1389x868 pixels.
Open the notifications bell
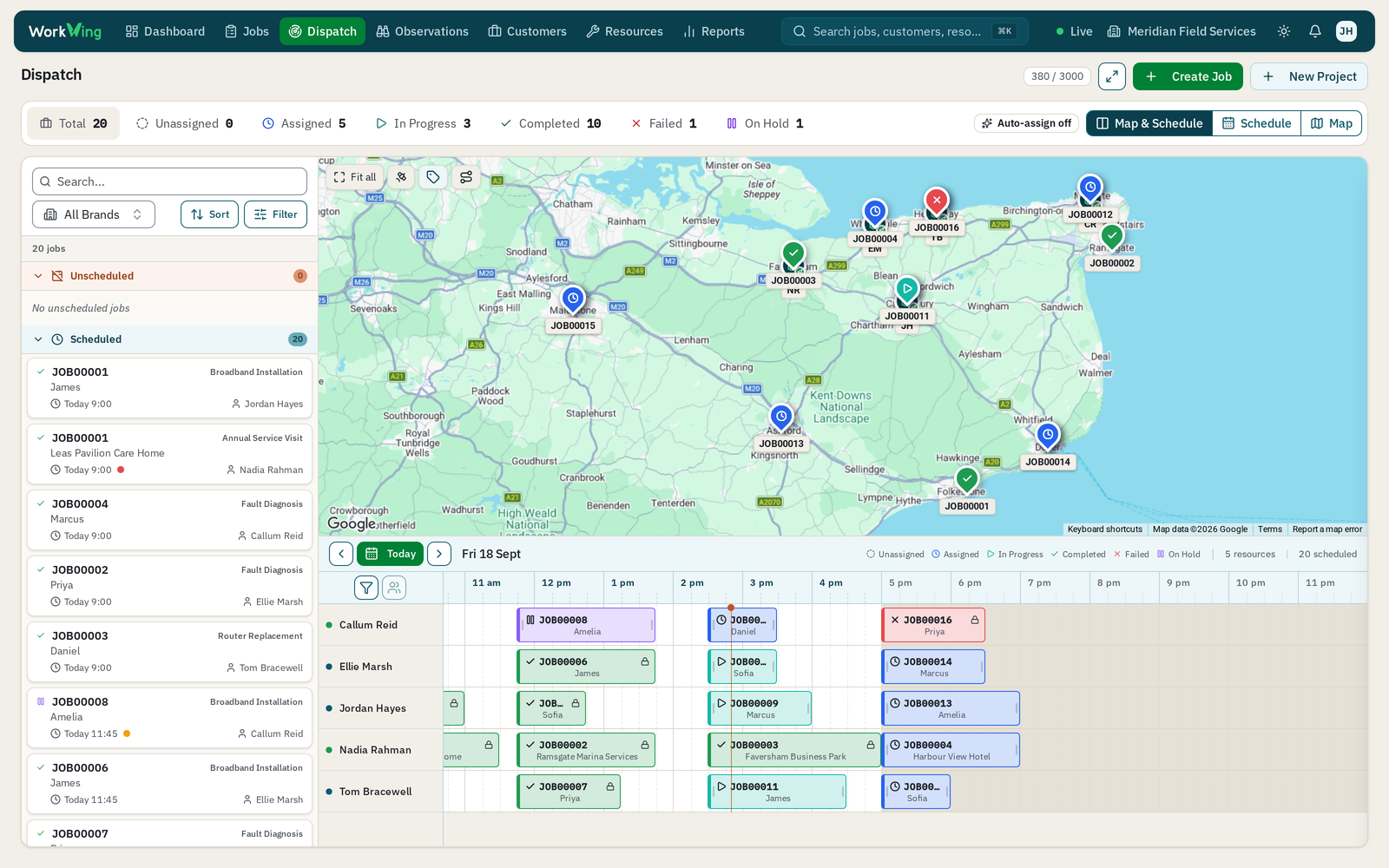[1315, 31]
